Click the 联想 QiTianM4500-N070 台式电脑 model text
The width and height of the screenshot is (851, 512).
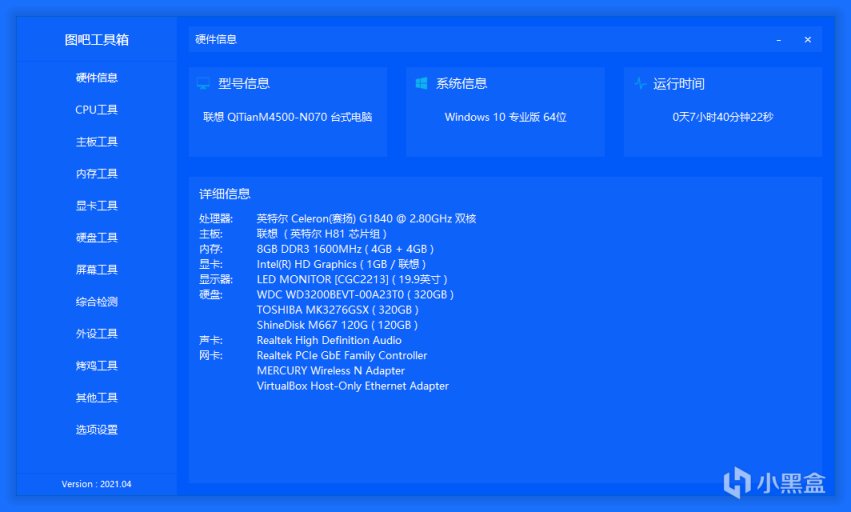pyautogui.click(x=288, y=117)
